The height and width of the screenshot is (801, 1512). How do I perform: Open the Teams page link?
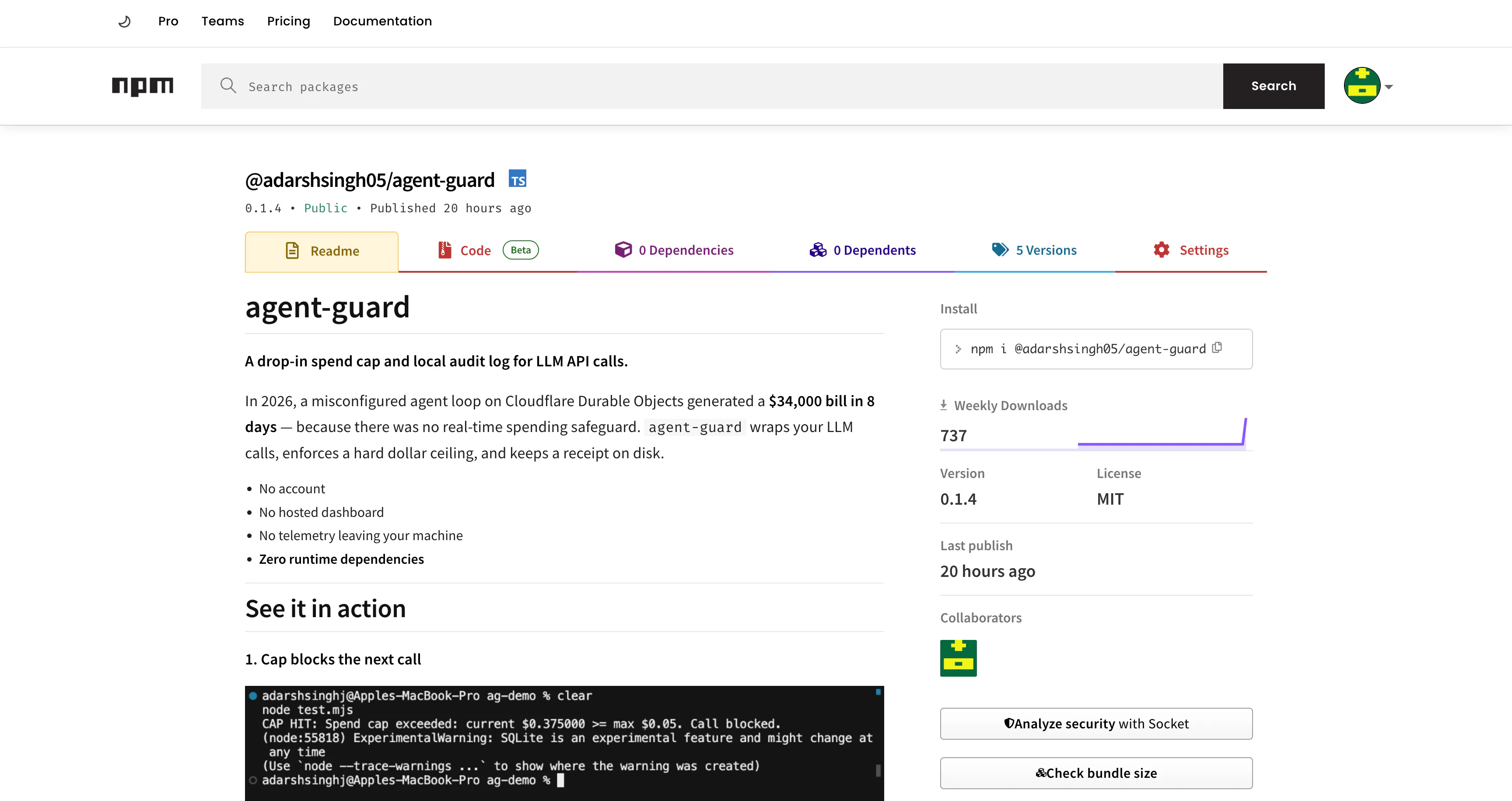coord(222,21)
